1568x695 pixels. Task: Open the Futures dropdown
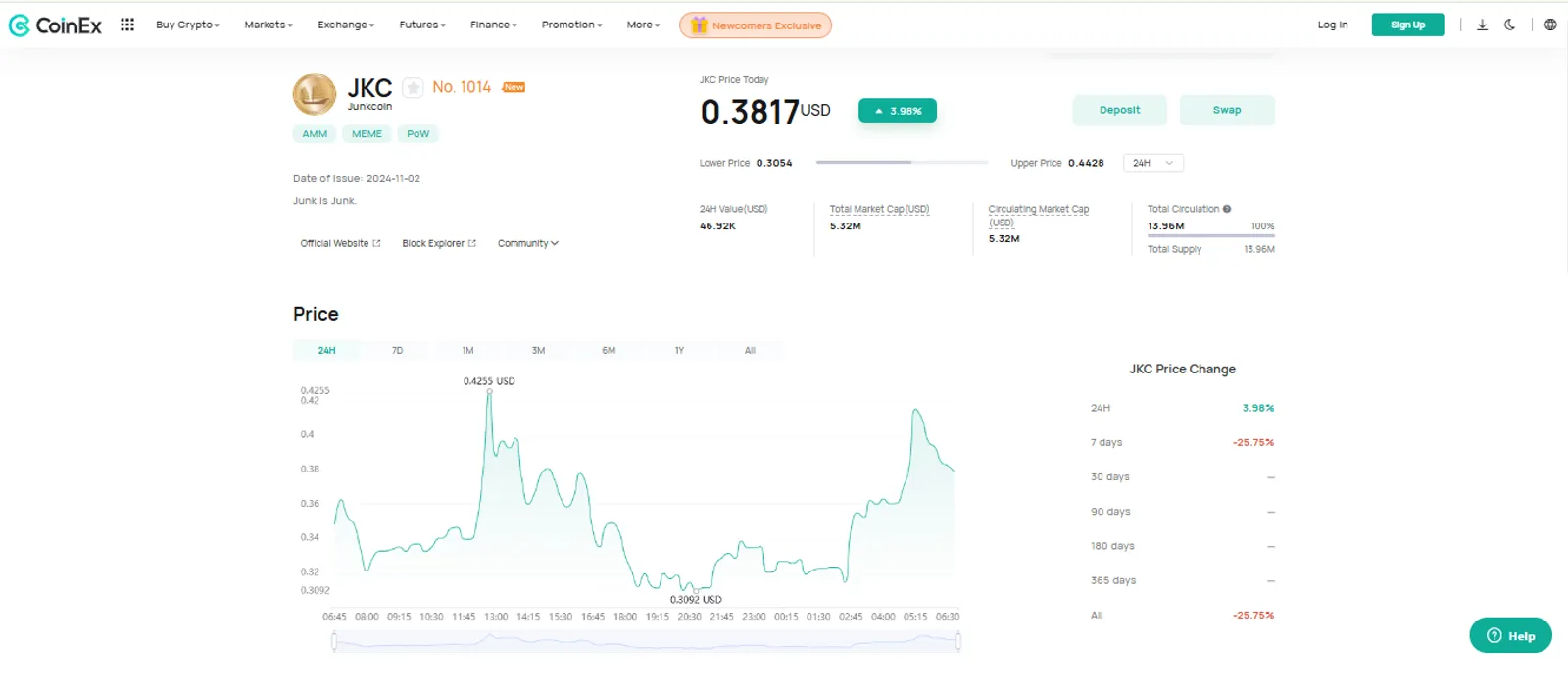[422, 25]
